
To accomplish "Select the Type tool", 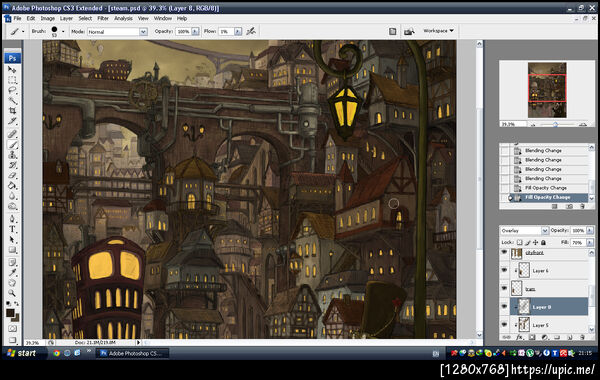I will (x=12, y=230).
